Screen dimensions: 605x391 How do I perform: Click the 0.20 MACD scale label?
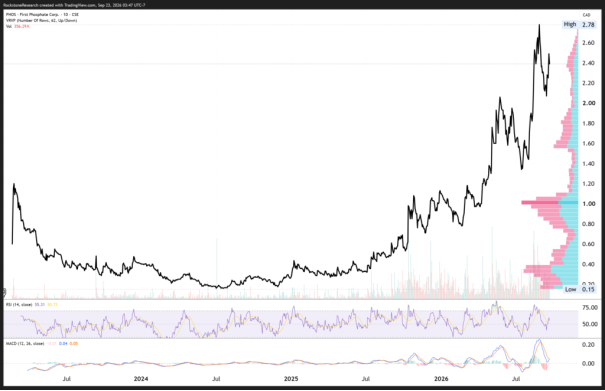(588, 344)
